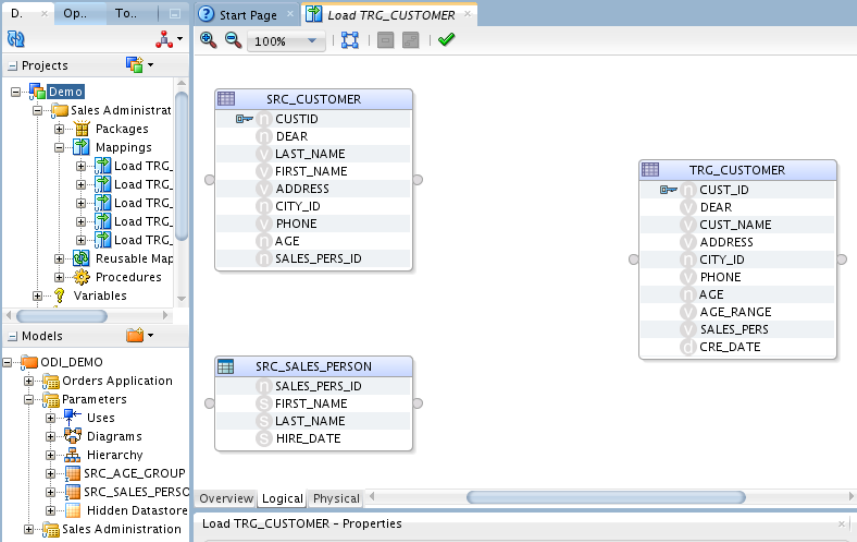The image size is (857, 542).
Task: Switch to the Start Page tab
Action: (248, 15)
